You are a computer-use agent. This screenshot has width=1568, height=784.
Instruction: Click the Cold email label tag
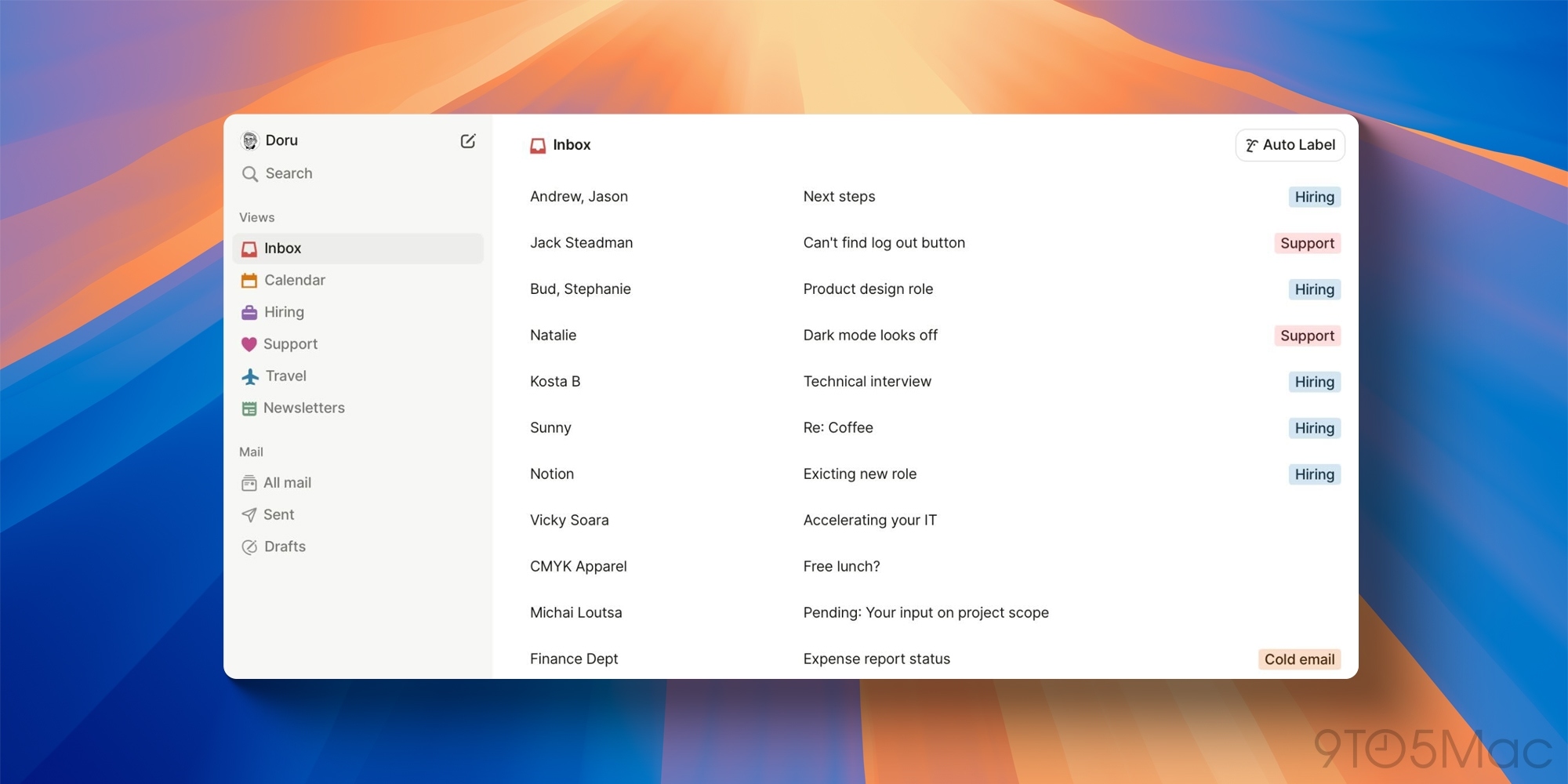(x=1298, y=659)
